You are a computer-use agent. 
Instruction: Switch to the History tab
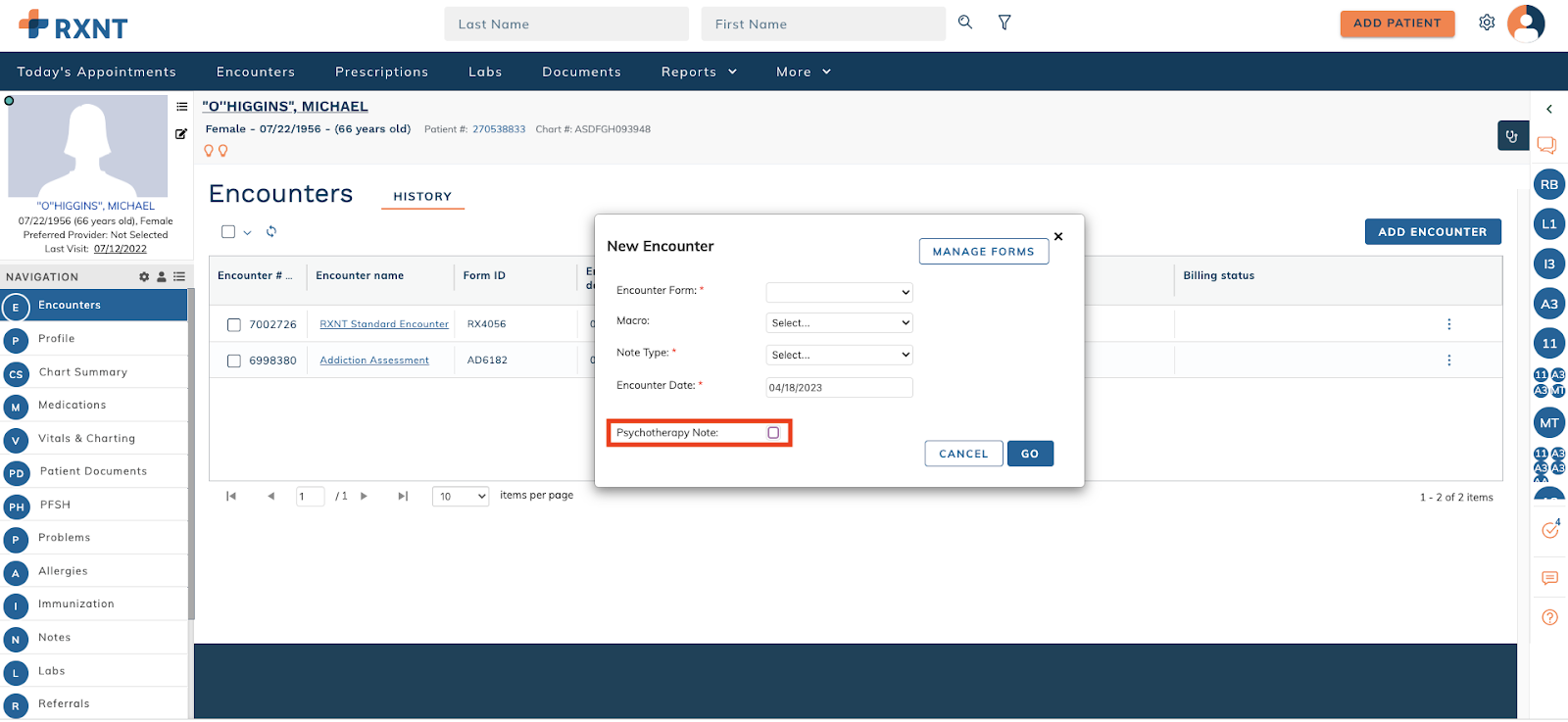[422, 197]
